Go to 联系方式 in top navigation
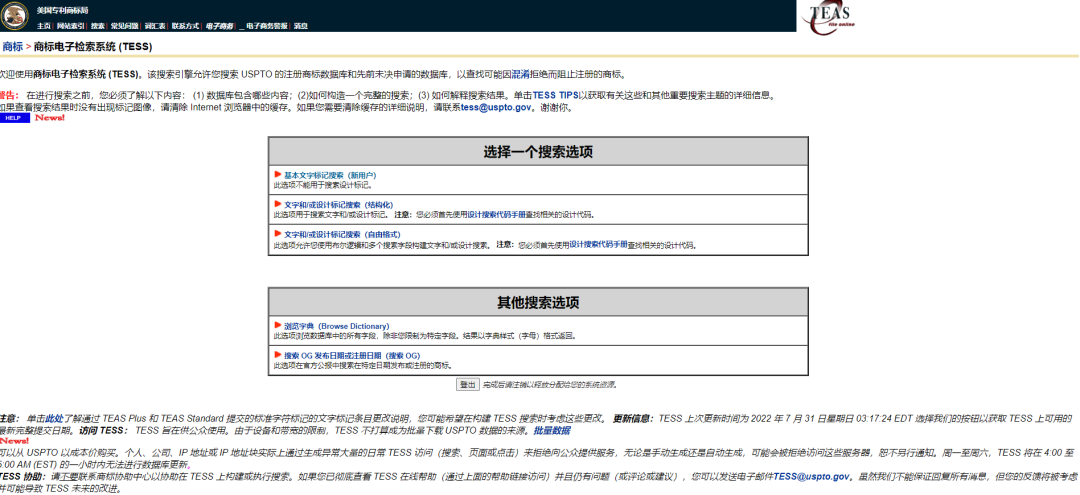The height and width of the screenshot is (495, 1080). 185,26
